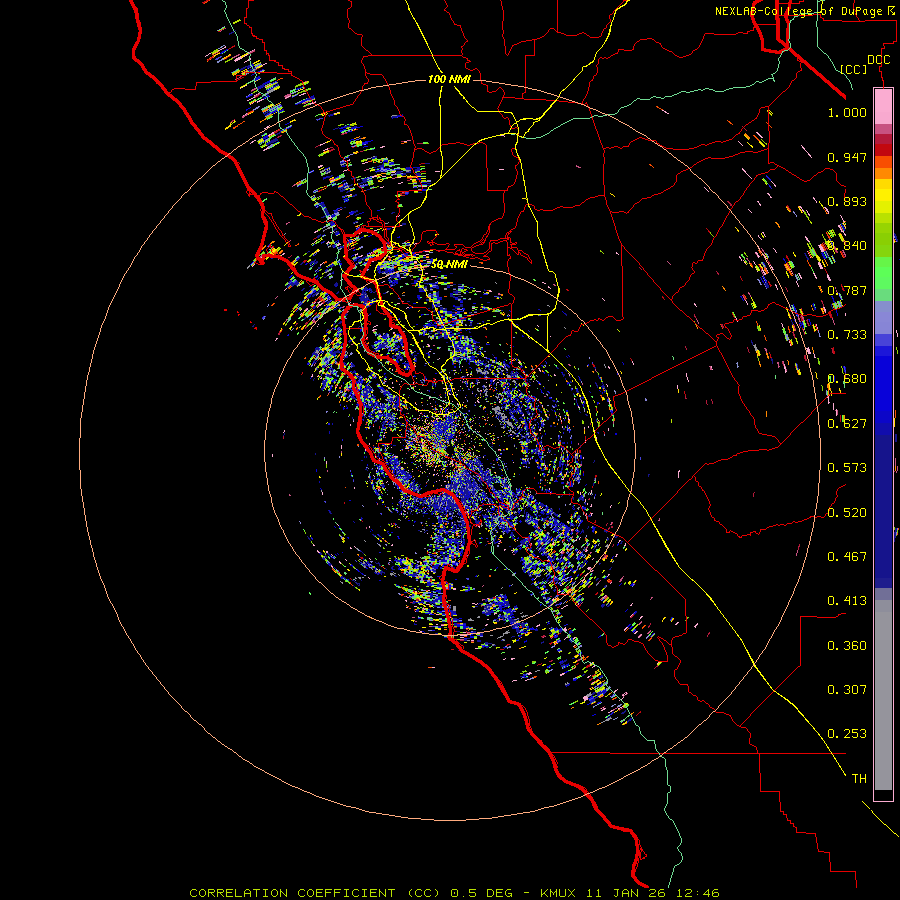Click the [CC] legend title
This screenshot has width=900, height=900.
pyautogui.click(x=854, y=69)
